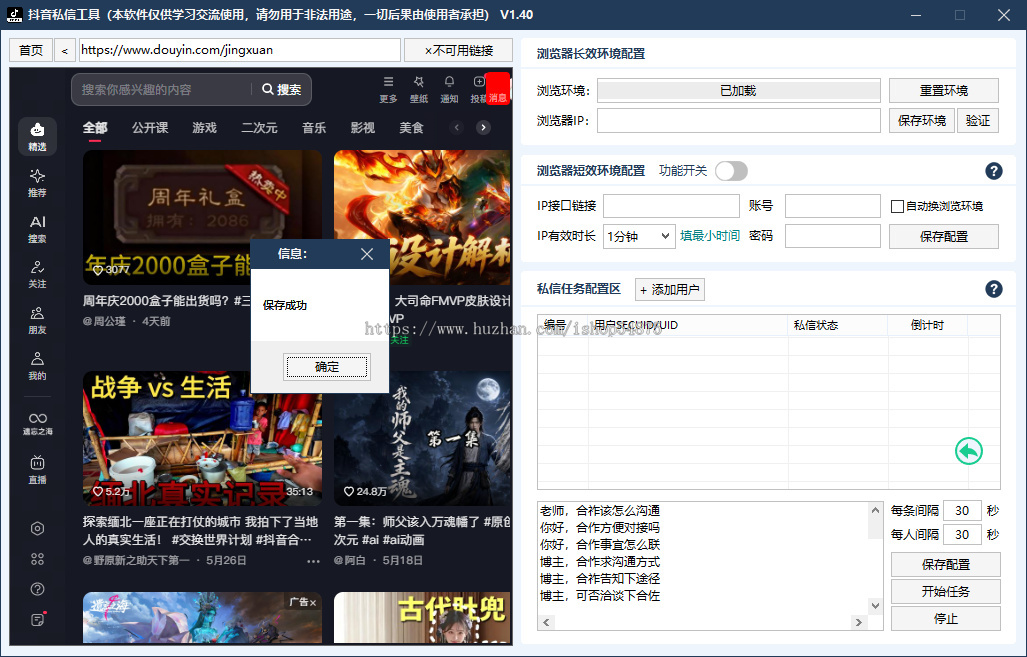Select the 公开课 category tab

150,128
